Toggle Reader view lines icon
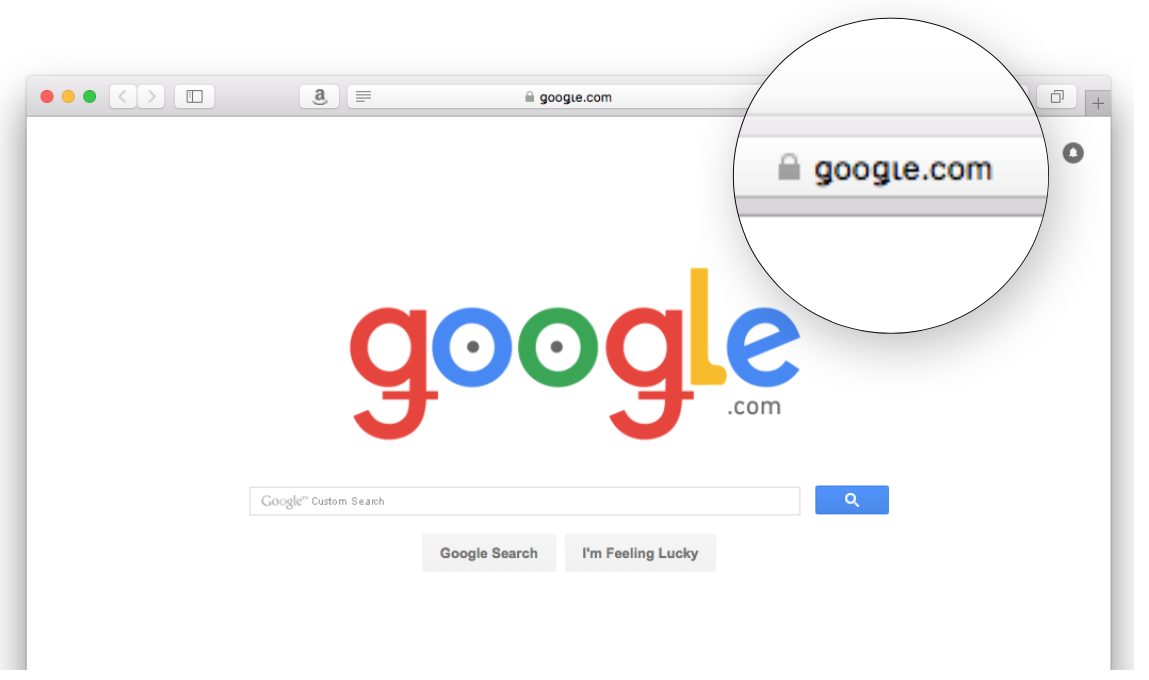 [363, 97]
